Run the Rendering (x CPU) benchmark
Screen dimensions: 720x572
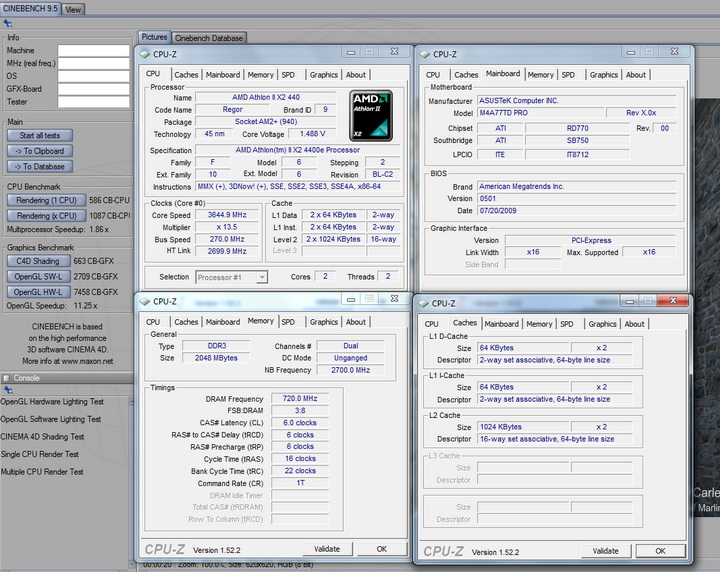tap(47, 215)
